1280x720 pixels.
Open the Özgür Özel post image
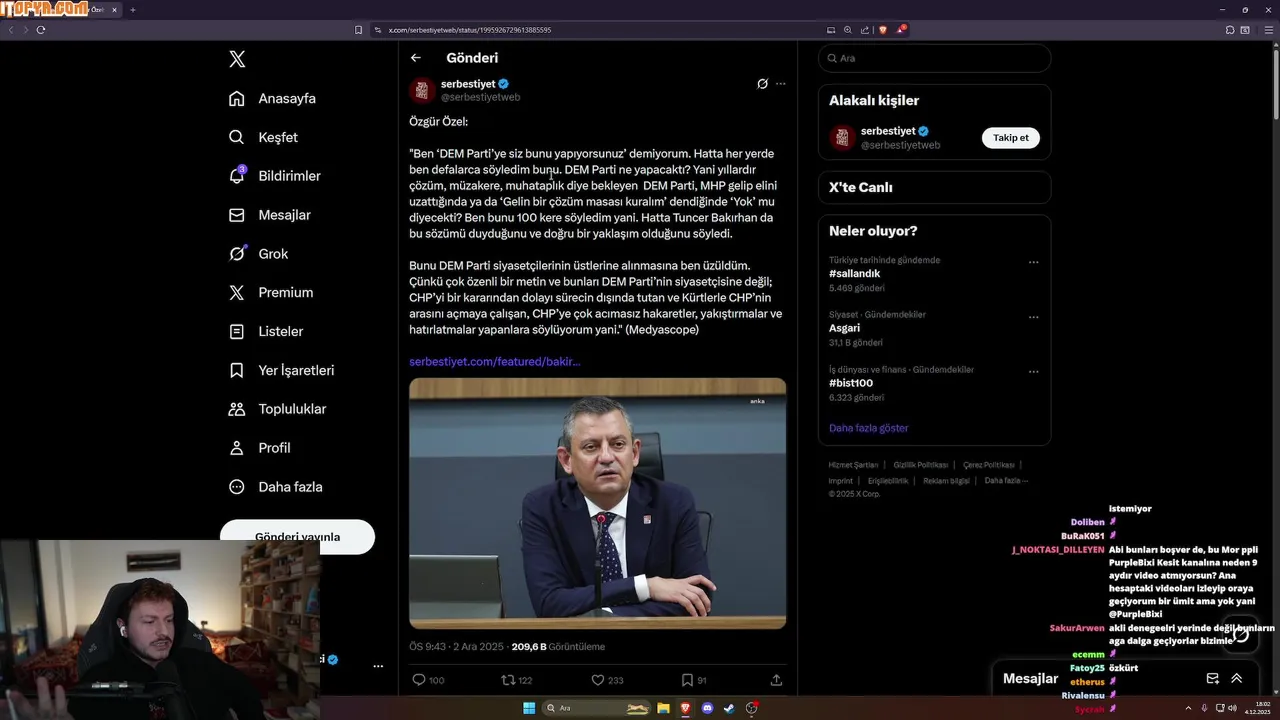[x=597, y=503]
